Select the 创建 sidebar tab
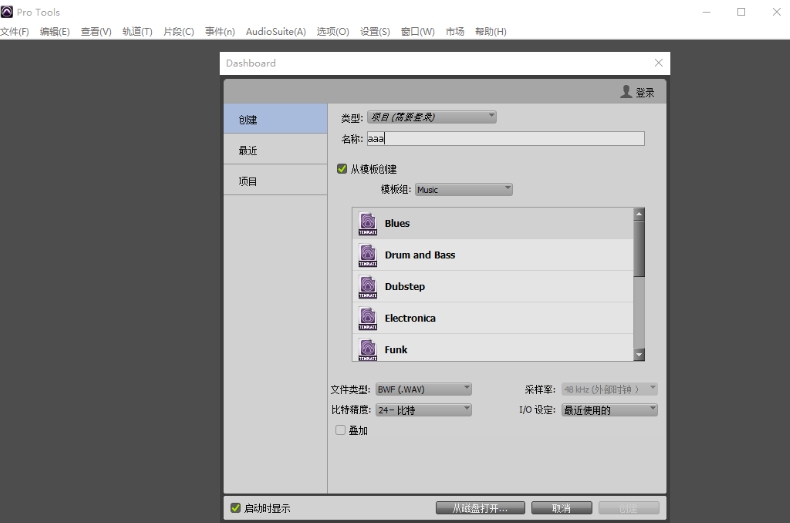This screenshot has height=523, width=790. [x=276, y=119]
